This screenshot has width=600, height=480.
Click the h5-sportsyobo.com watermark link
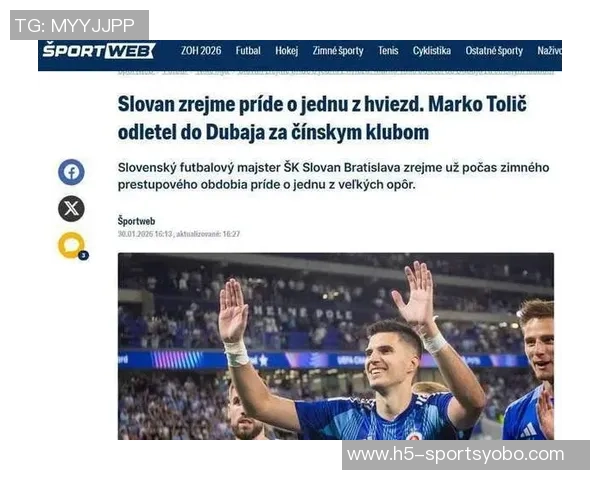(455, 455)
